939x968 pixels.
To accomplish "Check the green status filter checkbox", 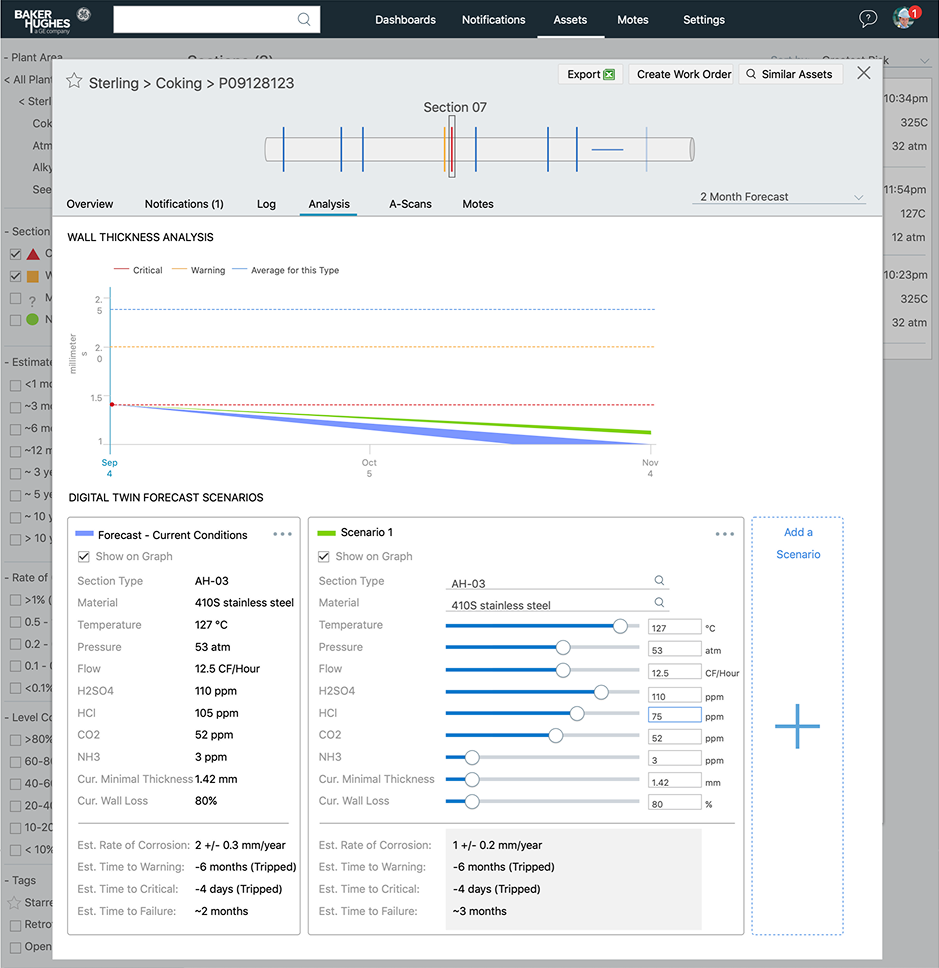I will click(x=15, y=320).
